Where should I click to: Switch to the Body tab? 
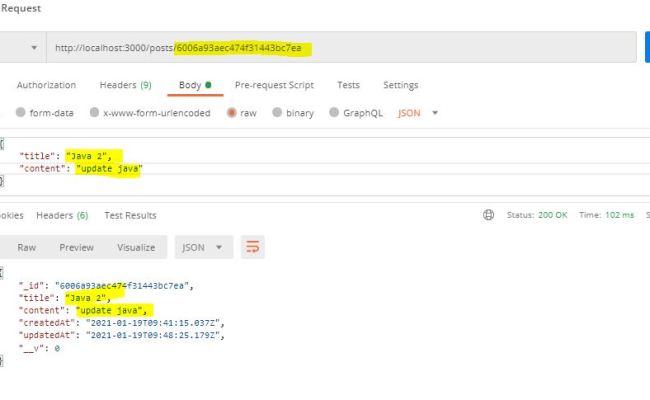[x=195, y=85]
